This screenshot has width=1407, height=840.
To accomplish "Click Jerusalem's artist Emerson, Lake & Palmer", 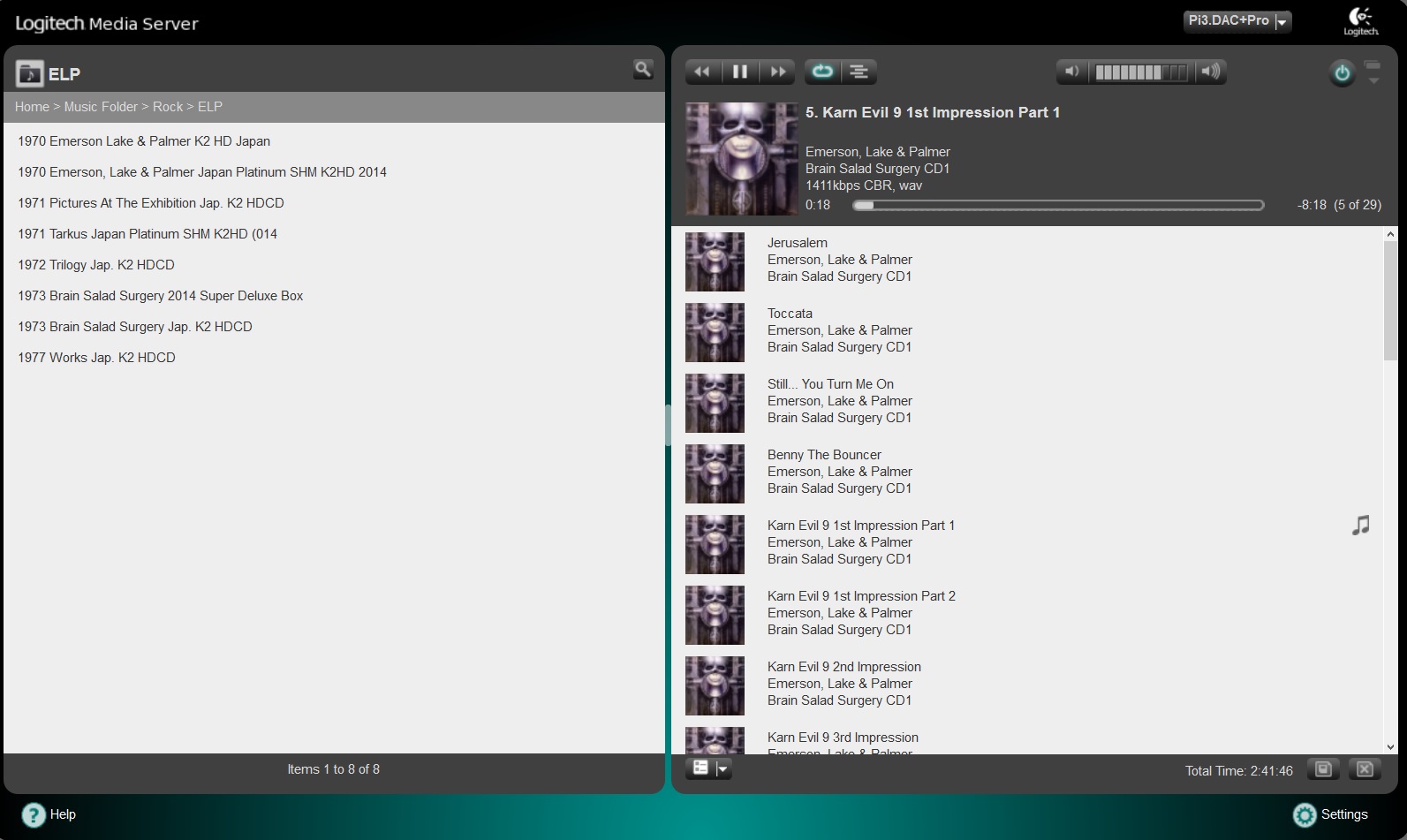I will pyautogui.click(x=840, y=260).
